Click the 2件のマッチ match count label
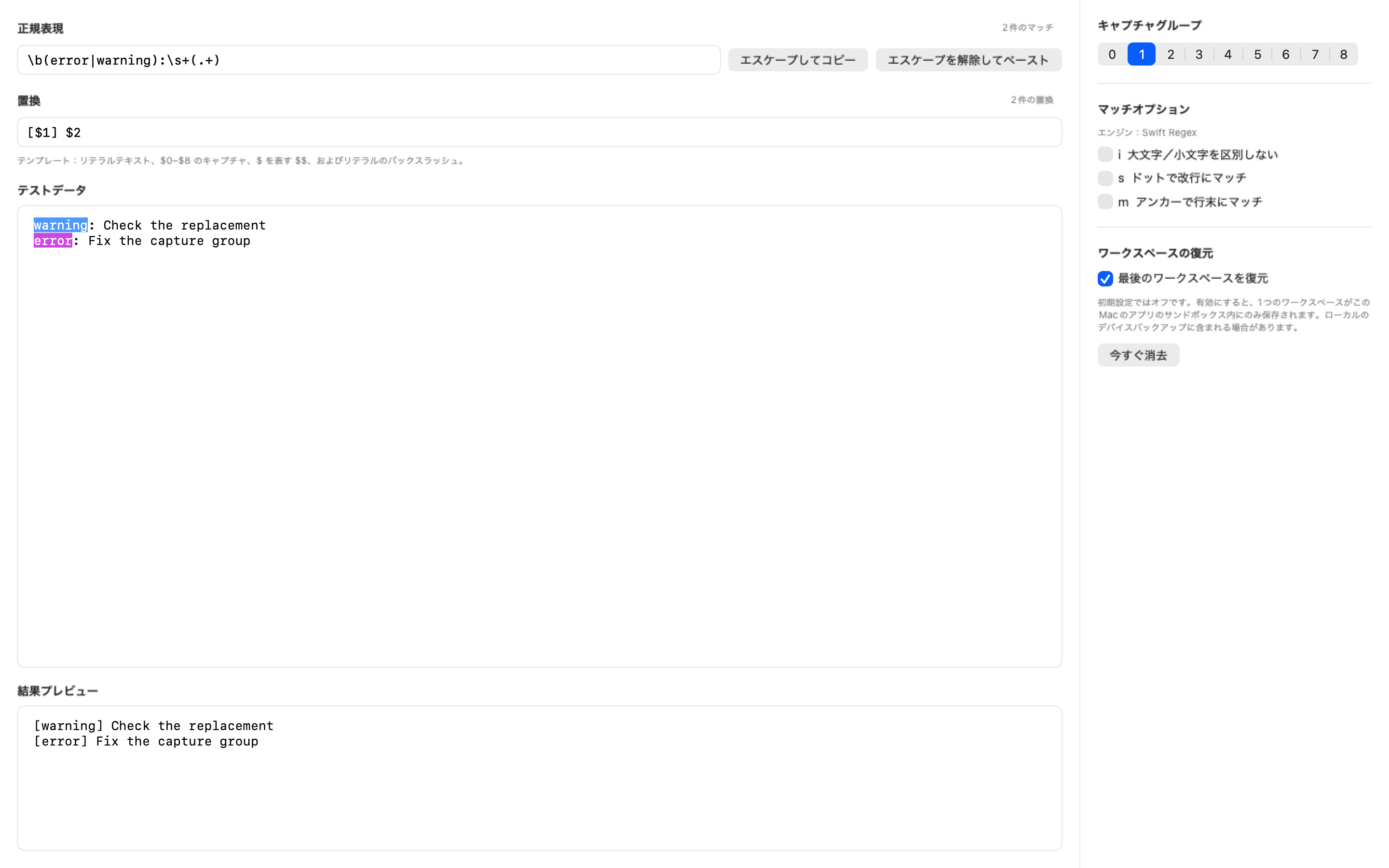This screenshot has height=868, width=1389. 1027,27
